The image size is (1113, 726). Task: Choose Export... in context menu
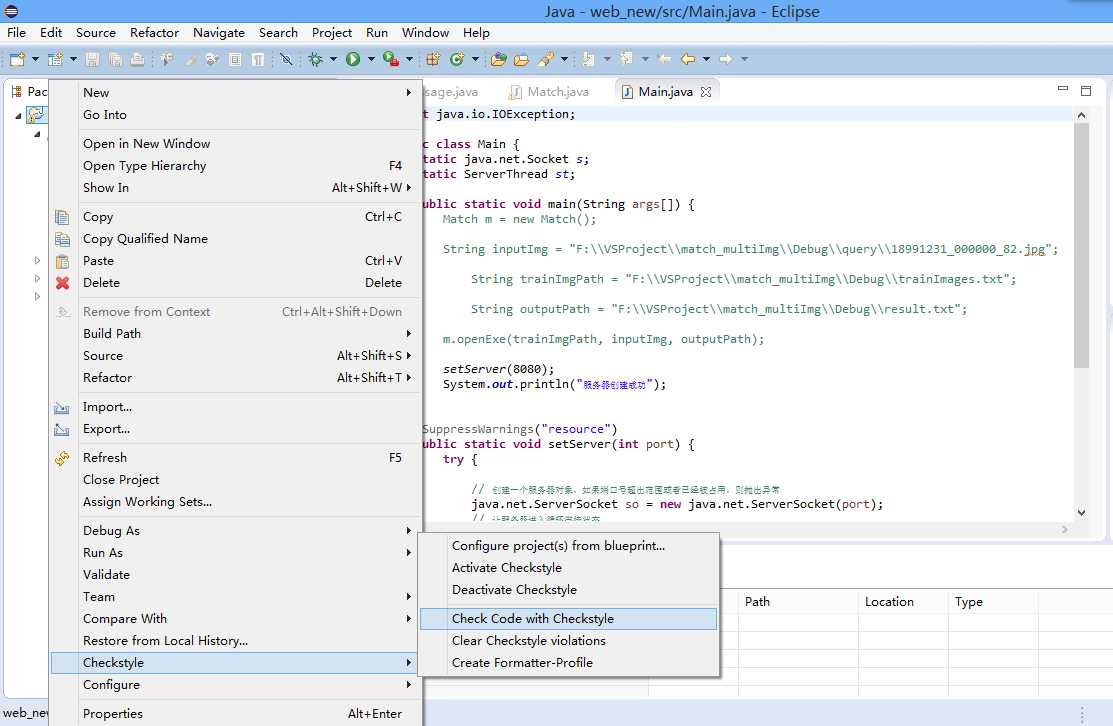(234, 429)
